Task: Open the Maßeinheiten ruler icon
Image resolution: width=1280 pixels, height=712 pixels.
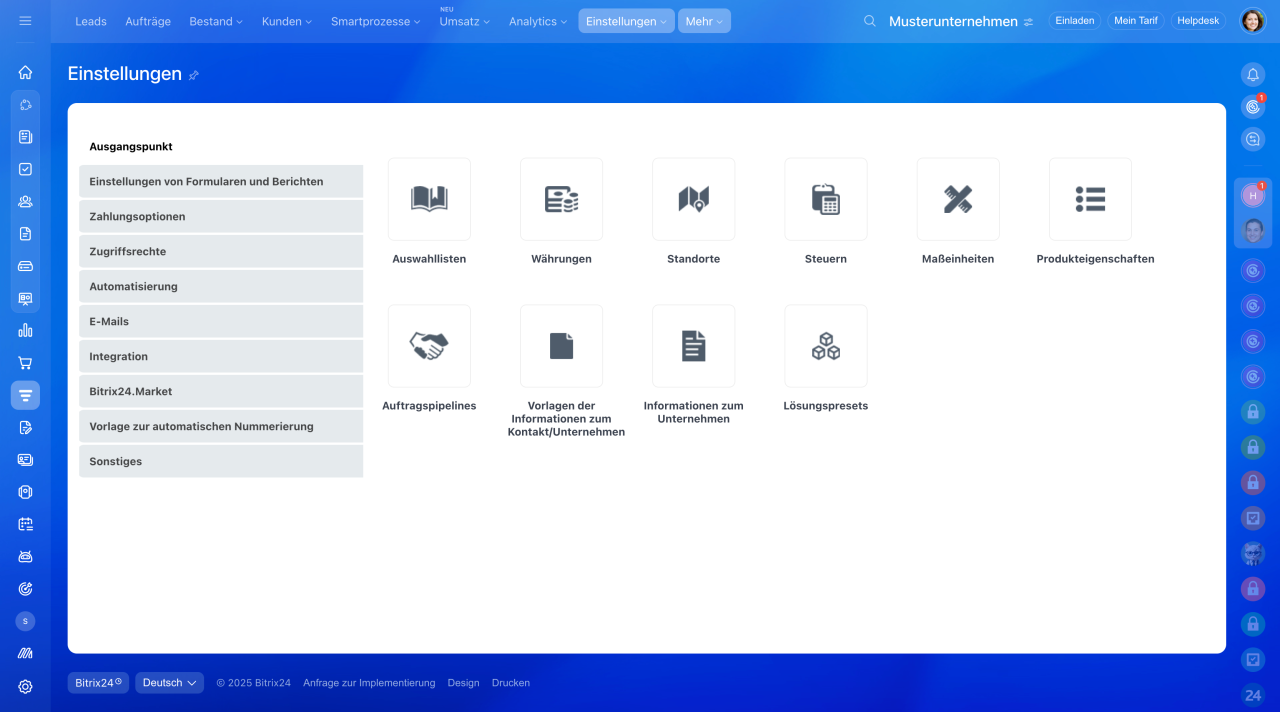Action: point(958,199)
